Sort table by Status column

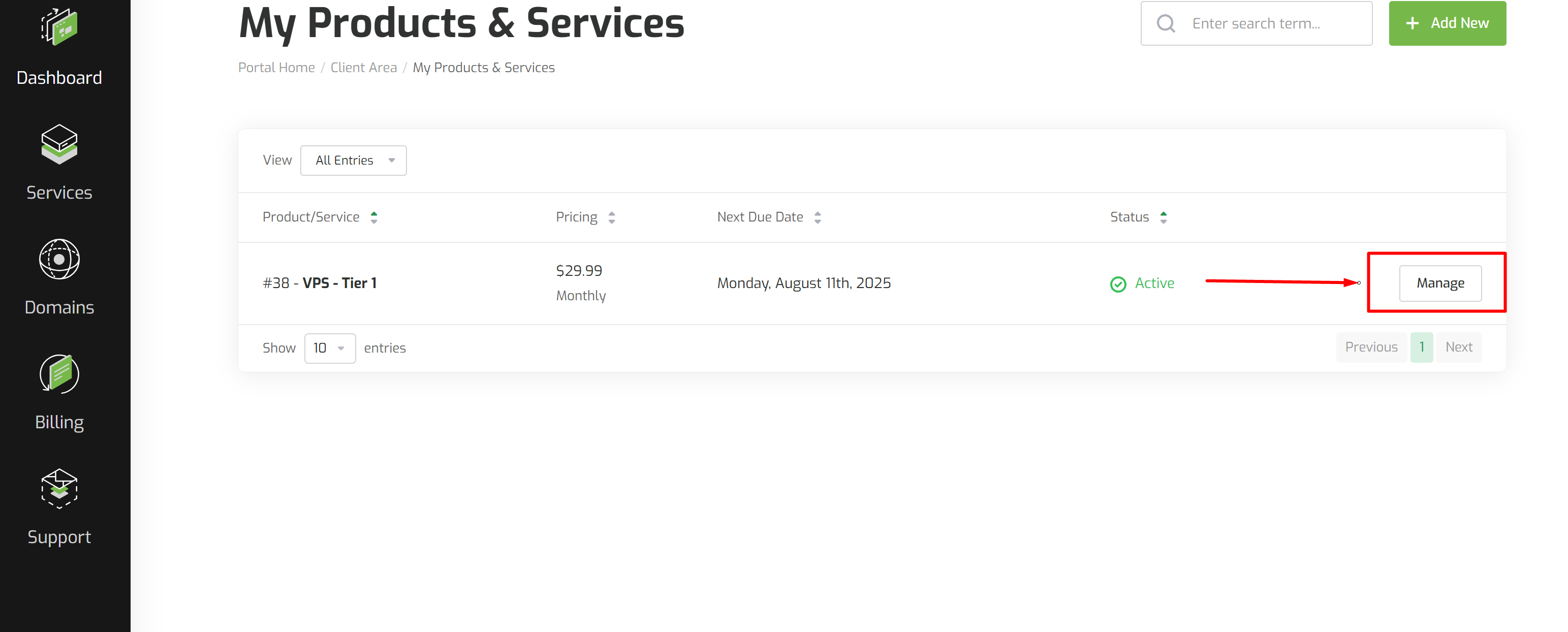(1163, 217)
